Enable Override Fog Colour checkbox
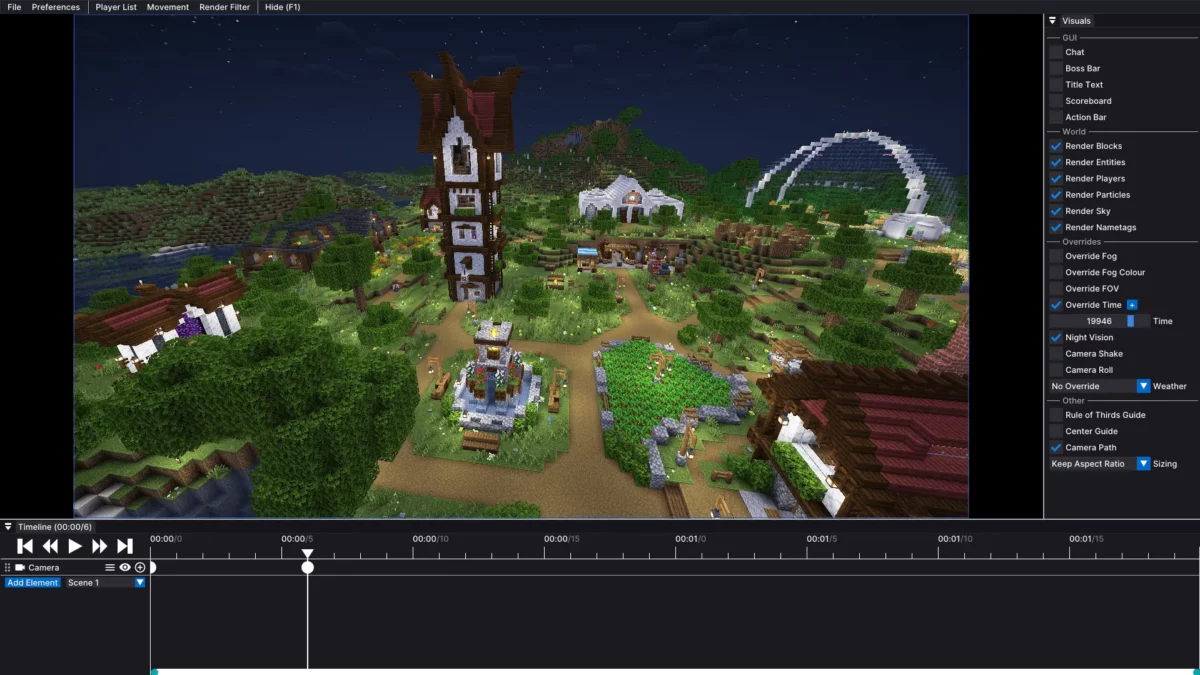Image resolution: width=1200 pixels, height=675 pixels. point(1056,272)
